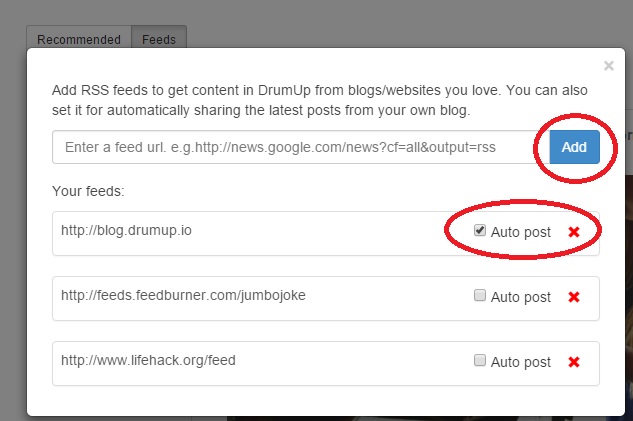
Task: Select the feeds.feedburner.com/jumbojoke URL text
Action: pyautogui.click(x=183, y=295)
